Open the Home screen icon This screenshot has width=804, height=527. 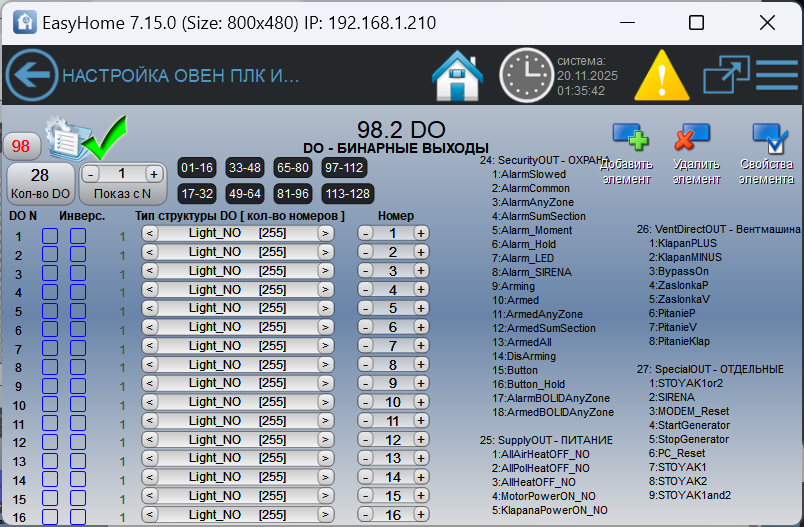[x=458, y=76]
